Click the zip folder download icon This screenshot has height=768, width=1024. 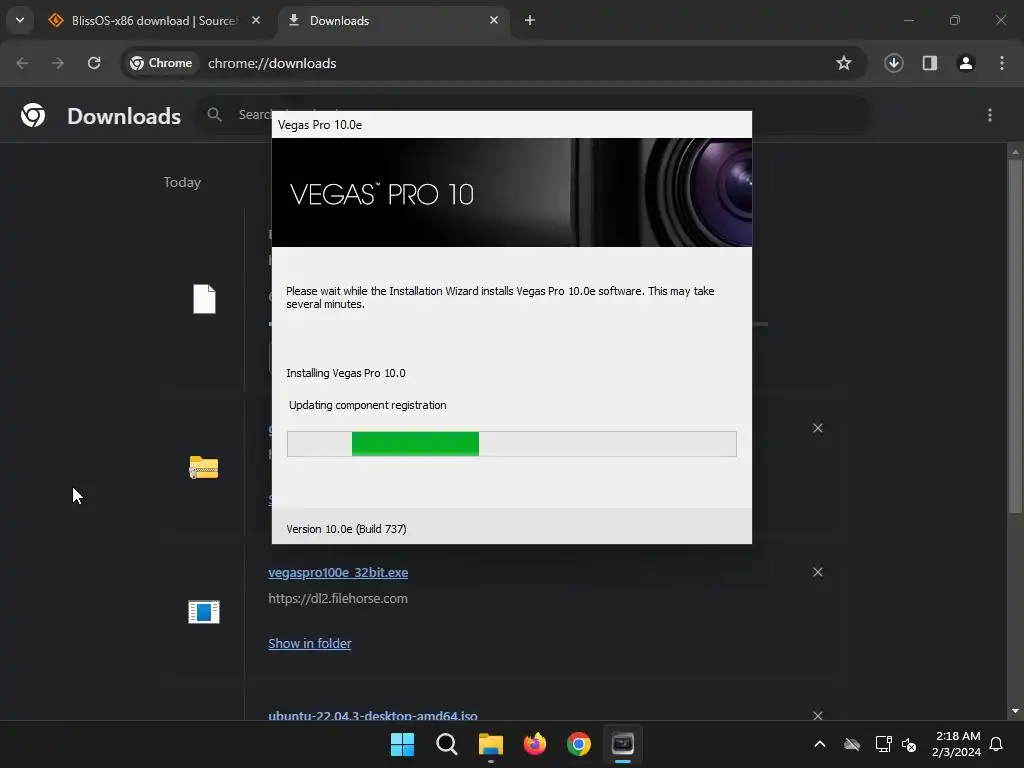(x=204, y=468)
